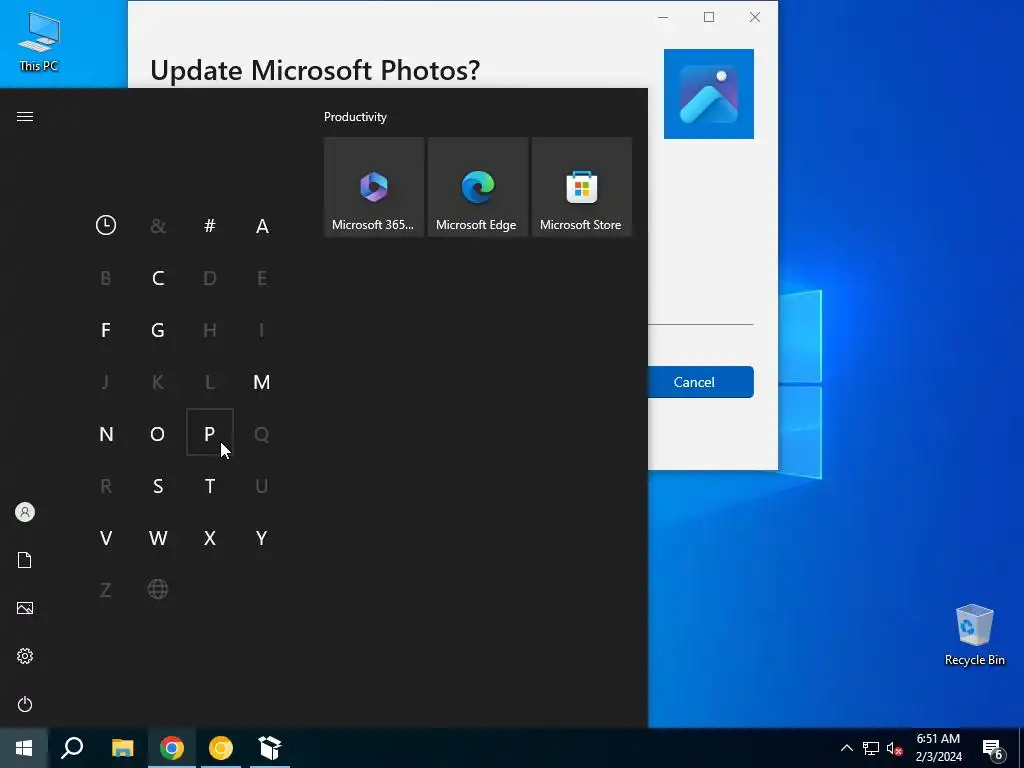Open Chrome Canary on taskbar

point(221,748)
